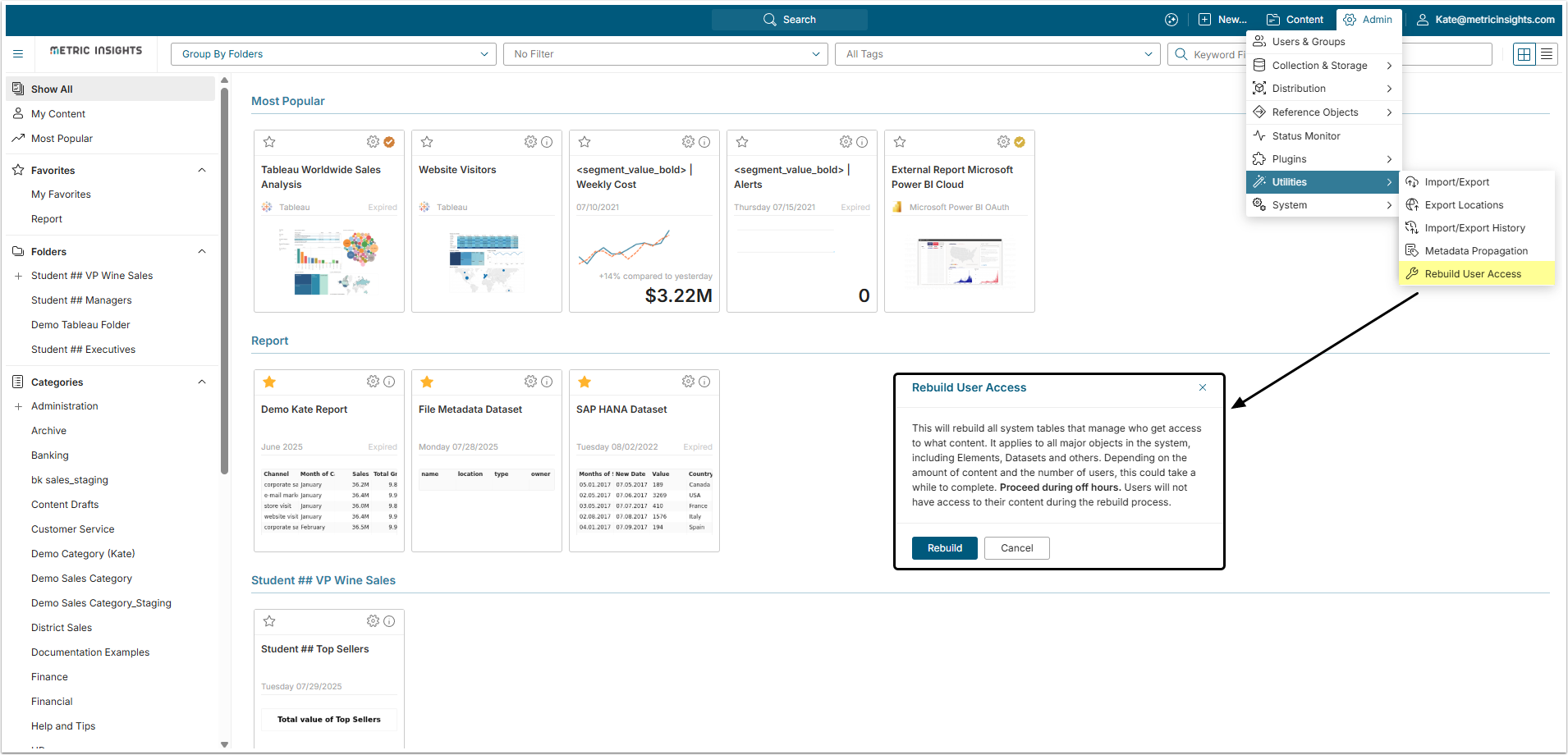
Task: Click the gear icon on Student ## Top Sellers
Action: click(x=373, y=621)
